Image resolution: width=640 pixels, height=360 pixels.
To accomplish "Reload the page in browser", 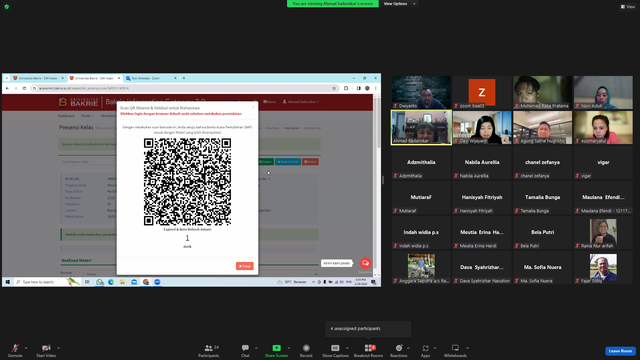I will (x=24, y=88).
